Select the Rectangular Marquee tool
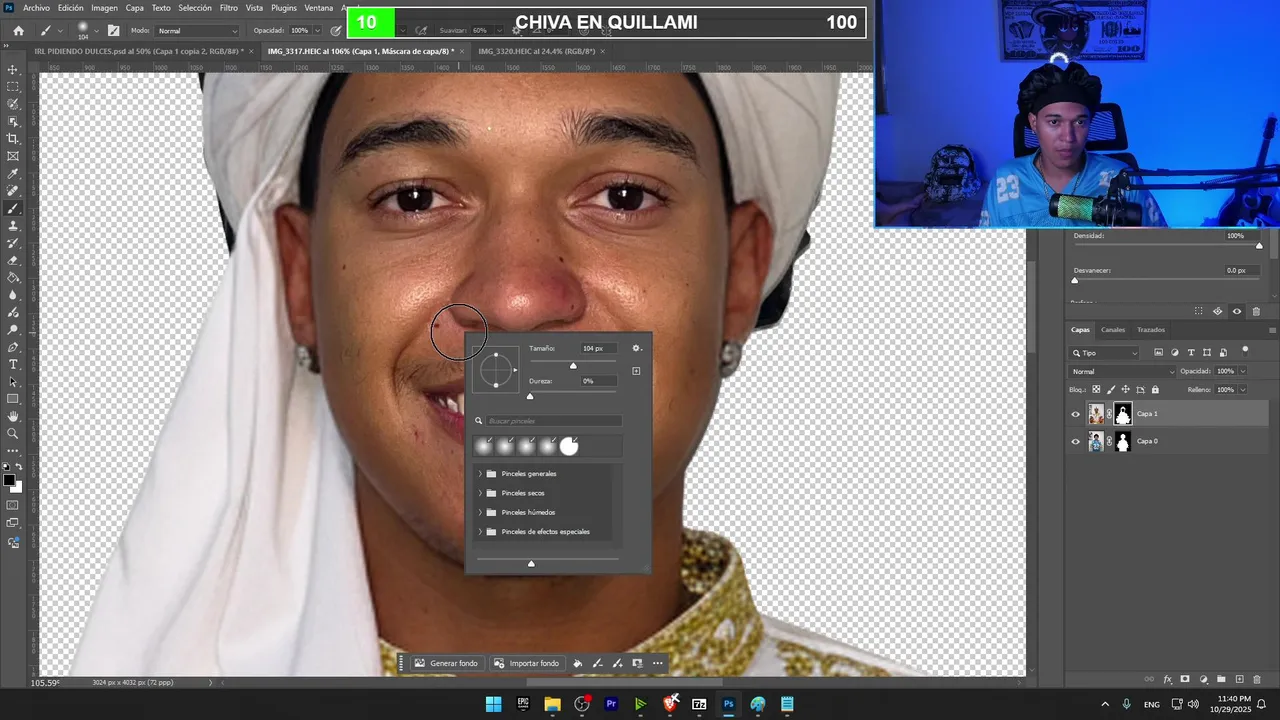Image resolution: width=1280 pixels, height=720 pixels. tap(13, 87)
